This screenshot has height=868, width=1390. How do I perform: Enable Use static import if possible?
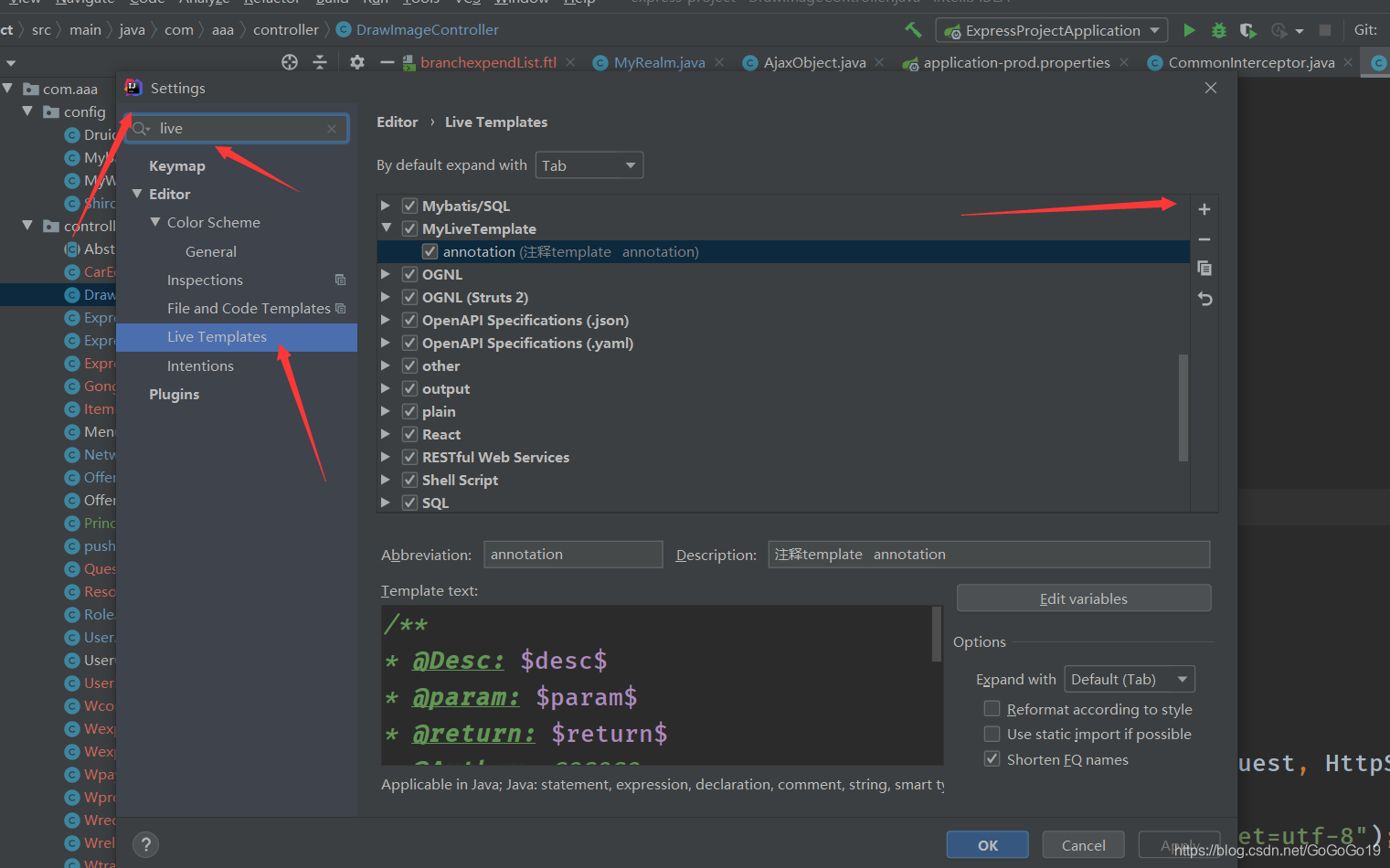(x=992, y=734)
